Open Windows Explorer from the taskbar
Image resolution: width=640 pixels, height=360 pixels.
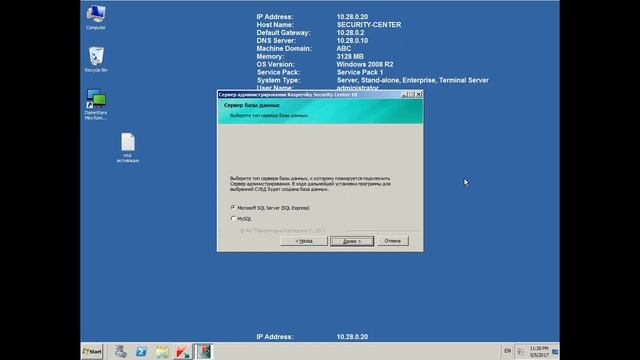[162, 351]
